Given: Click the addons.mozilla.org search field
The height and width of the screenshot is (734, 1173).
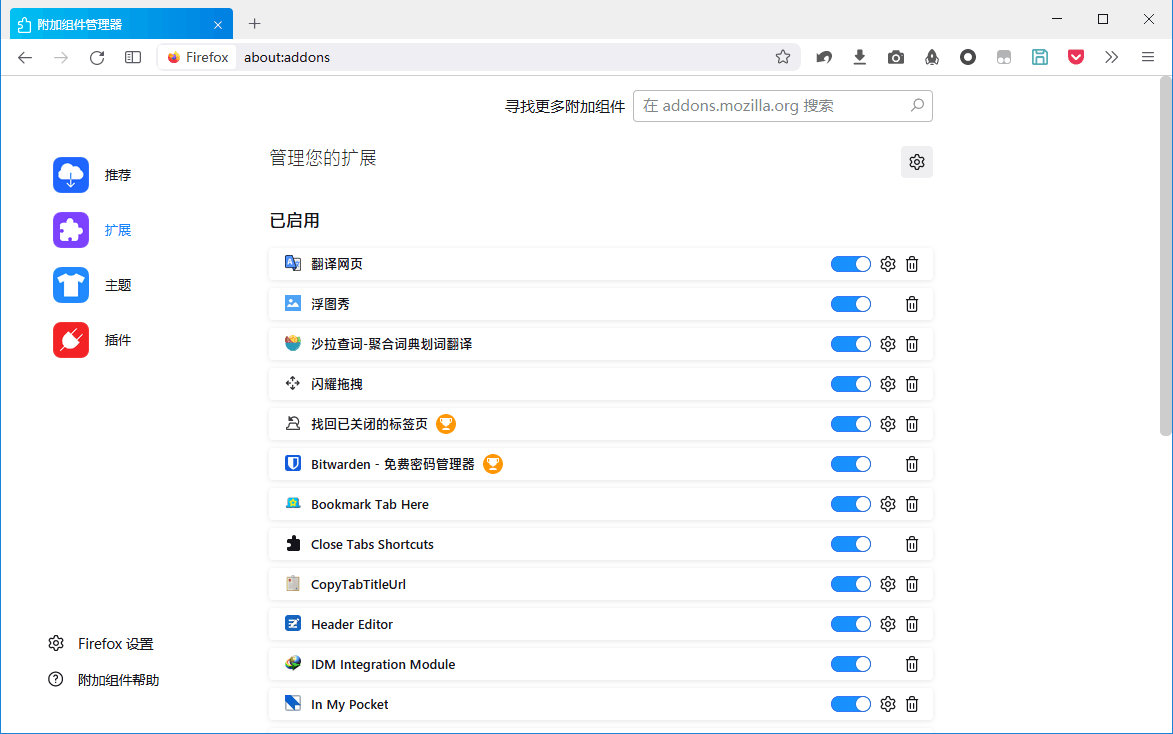Looking at the screenshot, I should [x=782, y=106].
